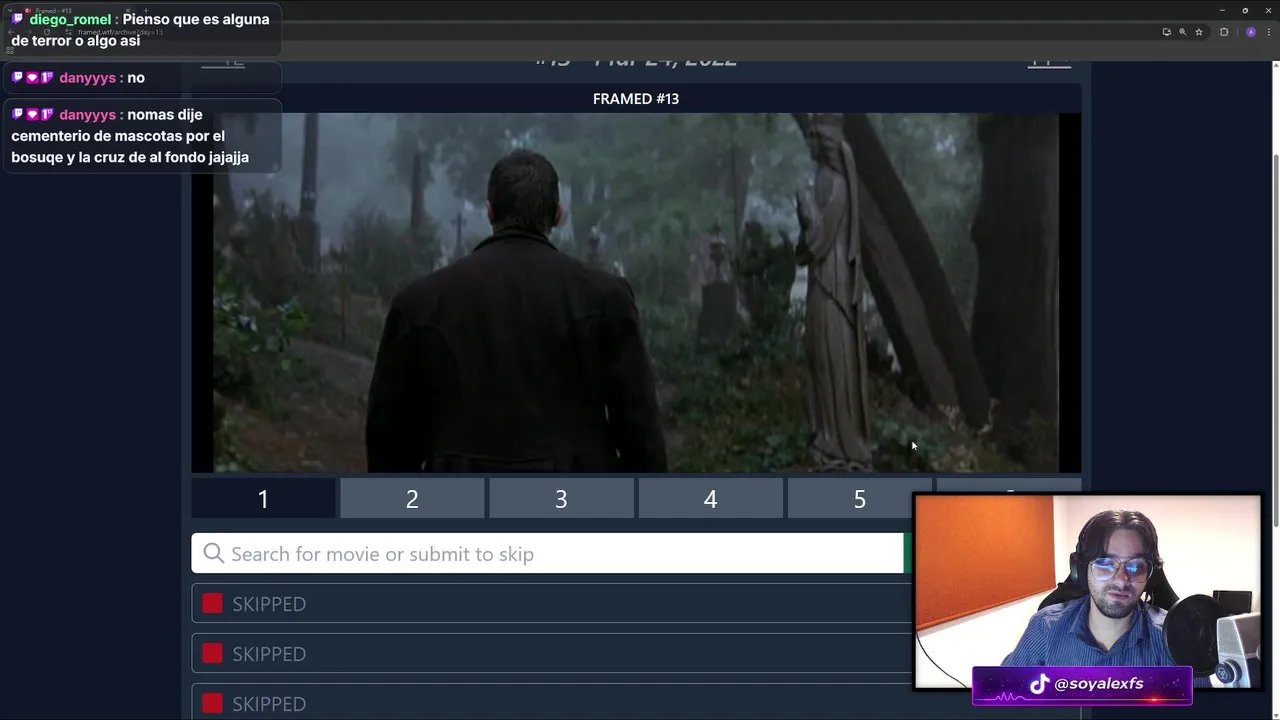Open the purple profile avatar
Image resolution: width=1280 pixels, height=720 pixels.
[x=1251, y=32]
